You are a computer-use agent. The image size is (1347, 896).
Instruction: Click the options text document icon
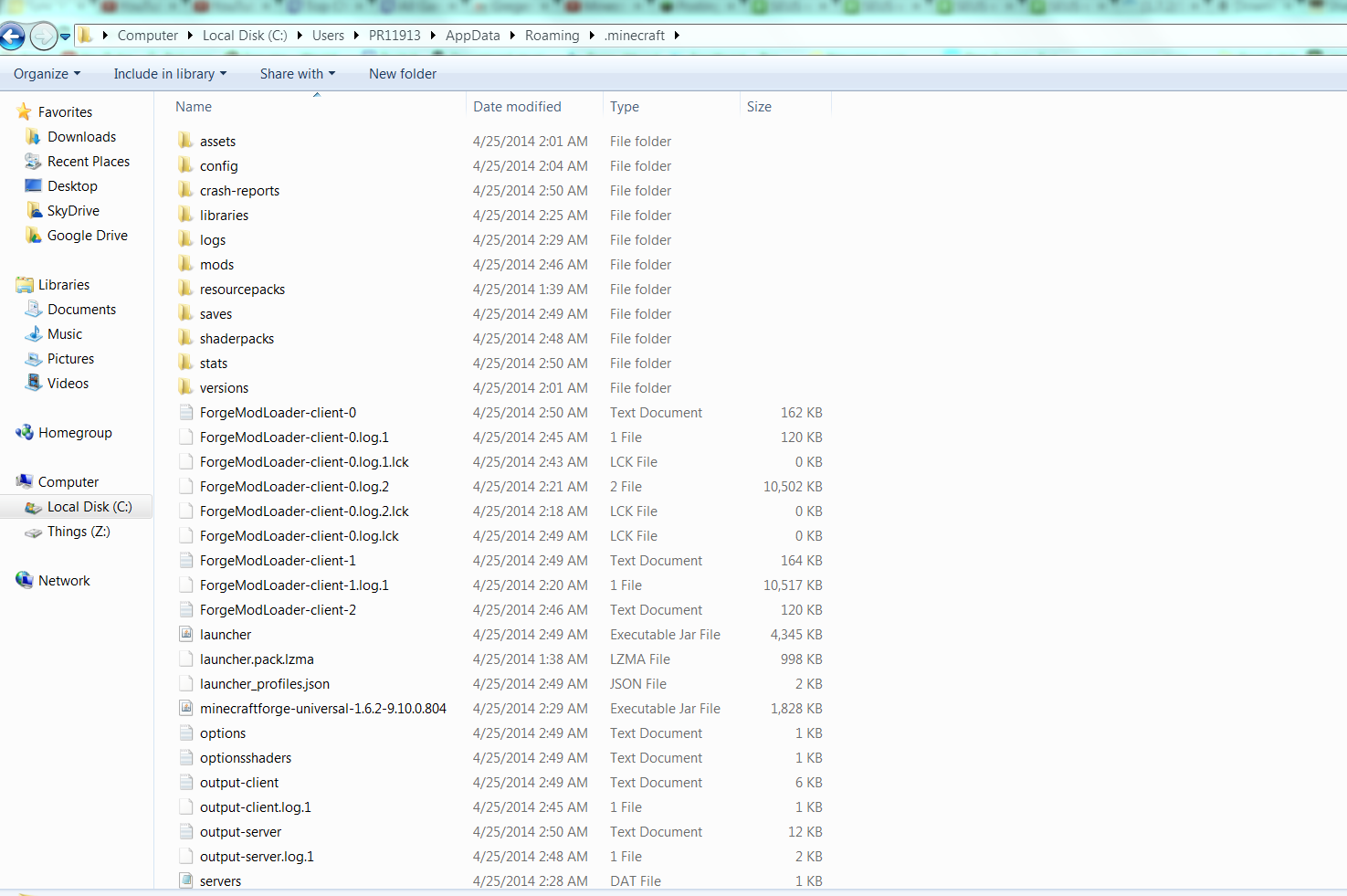point(185,733)
